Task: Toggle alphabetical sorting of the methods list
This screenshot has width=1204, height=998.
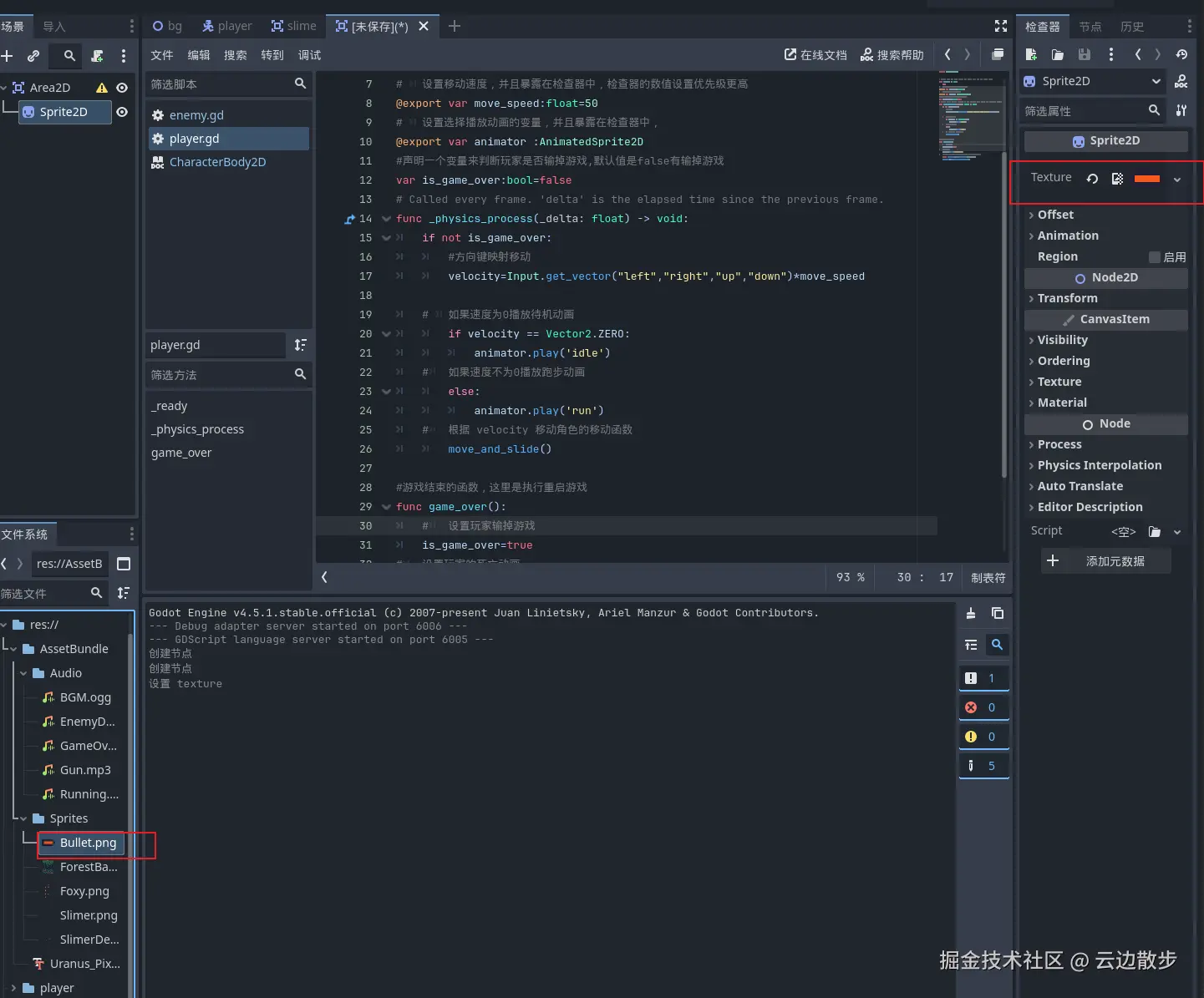Action: [301, 345]
